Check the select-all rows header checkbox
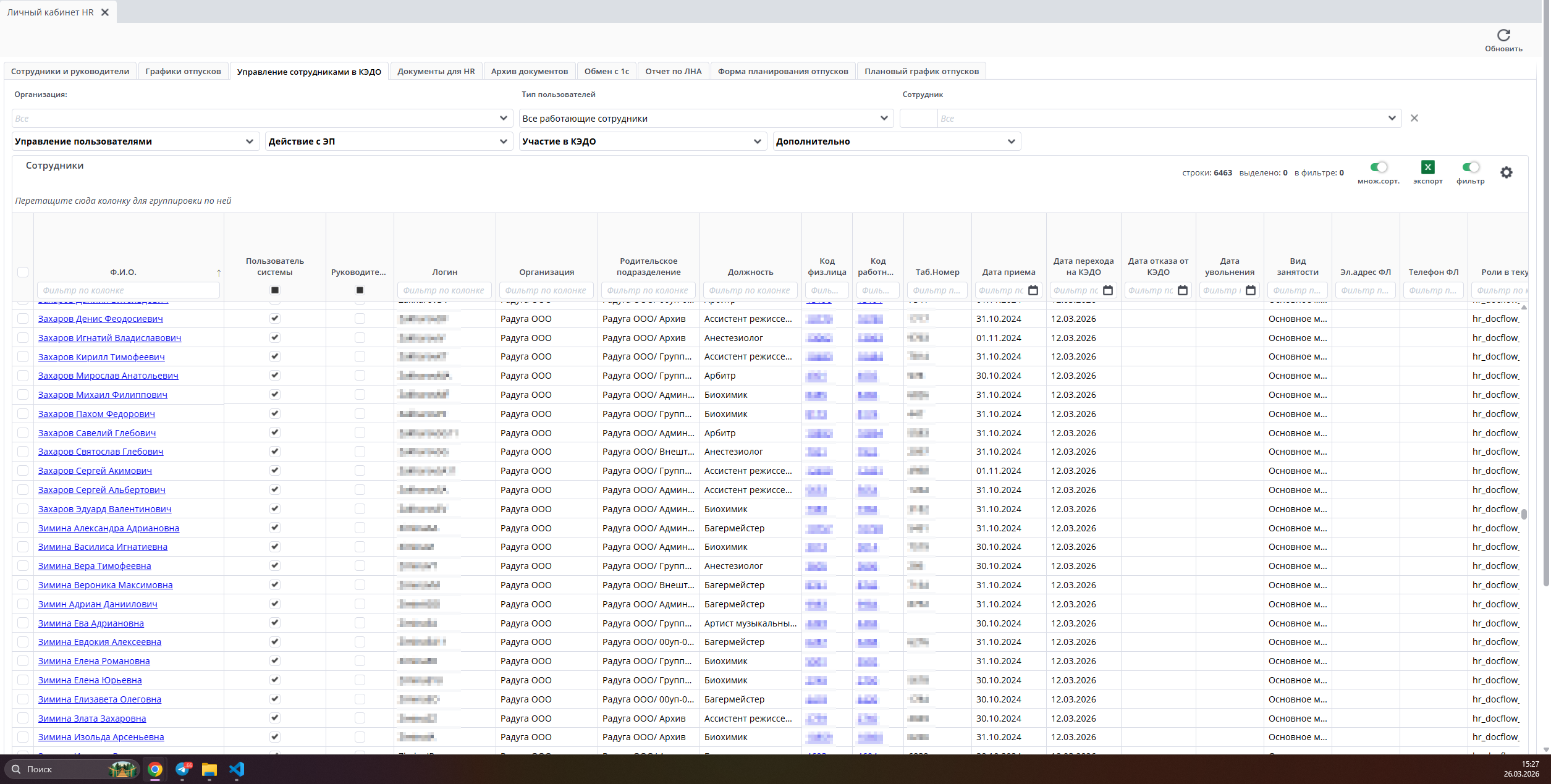This screenshot has width=1551, height=784. (x=23, y=272)
